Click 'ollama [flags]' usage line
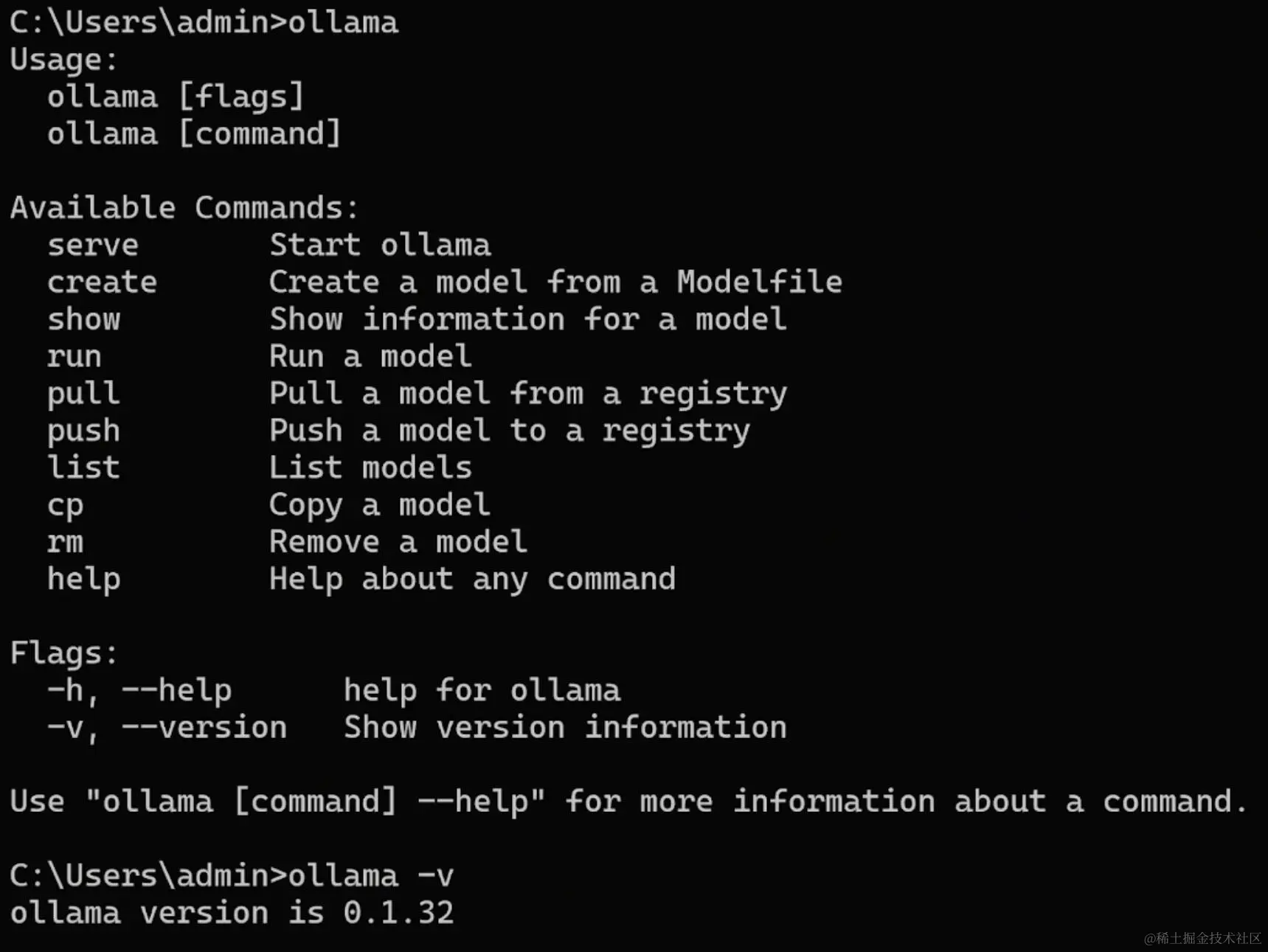 pyautogui.click(x=176, y=97)
